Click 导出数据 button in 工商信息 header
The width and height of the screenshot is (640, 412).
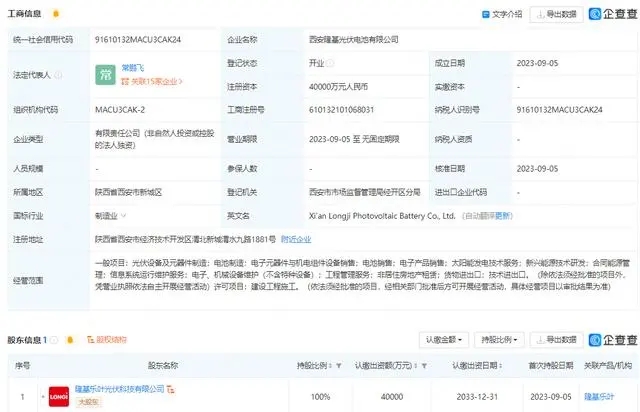coord(557,14)
